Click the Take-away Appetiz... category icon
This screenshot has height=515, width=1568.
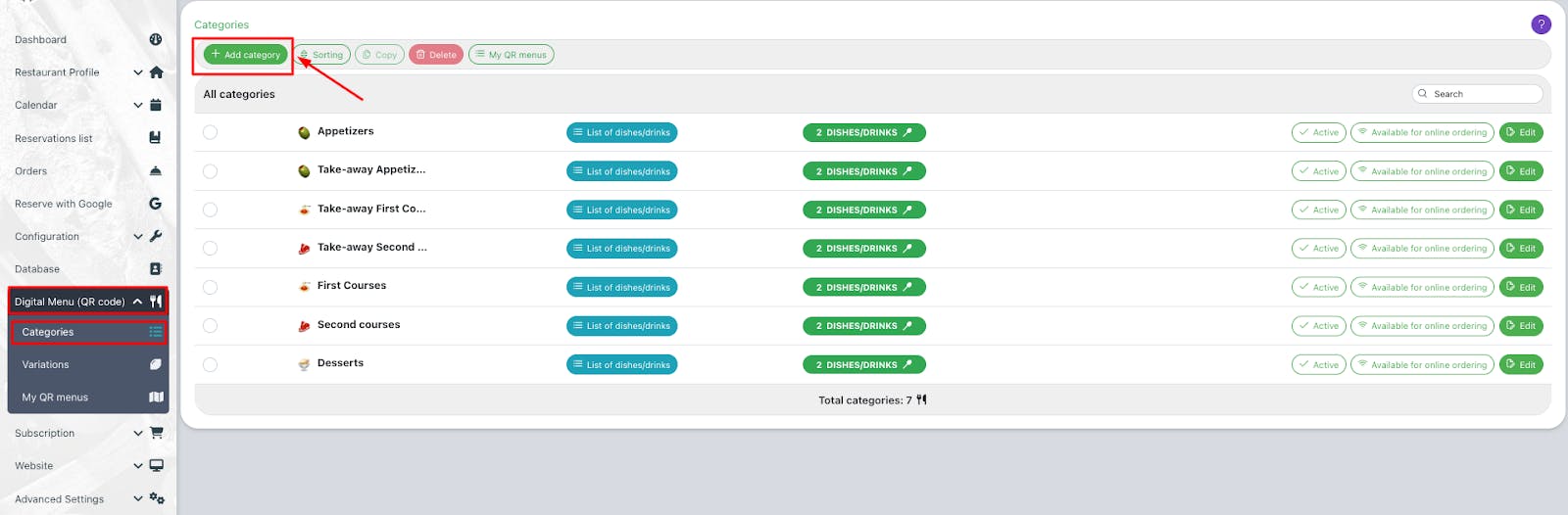point(305,171)
